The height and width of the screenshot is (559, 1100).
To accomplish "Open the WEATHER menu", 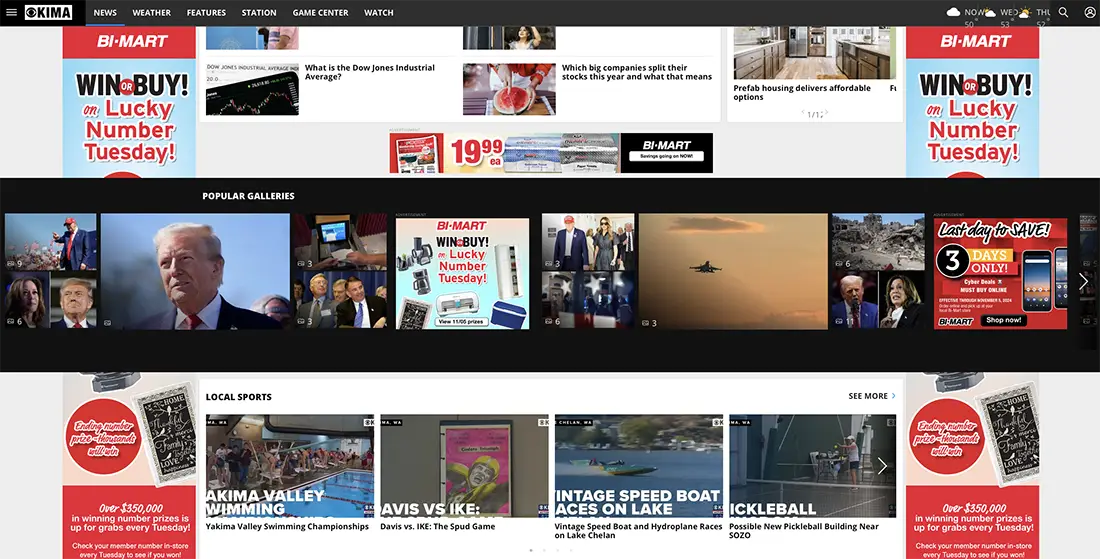I will pos(152,13).
